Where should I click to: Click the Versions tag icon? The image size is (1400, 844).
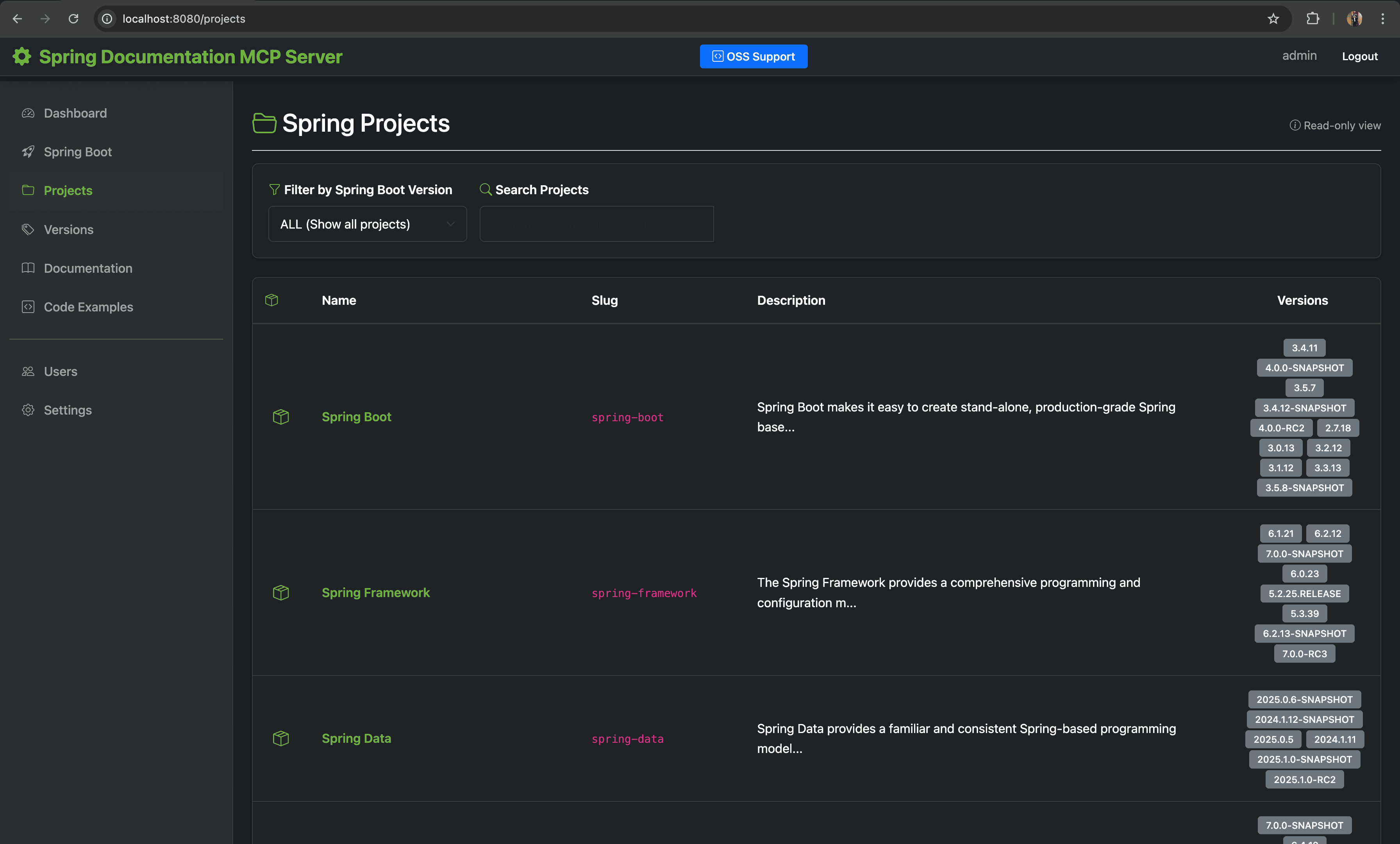(28, 230)
